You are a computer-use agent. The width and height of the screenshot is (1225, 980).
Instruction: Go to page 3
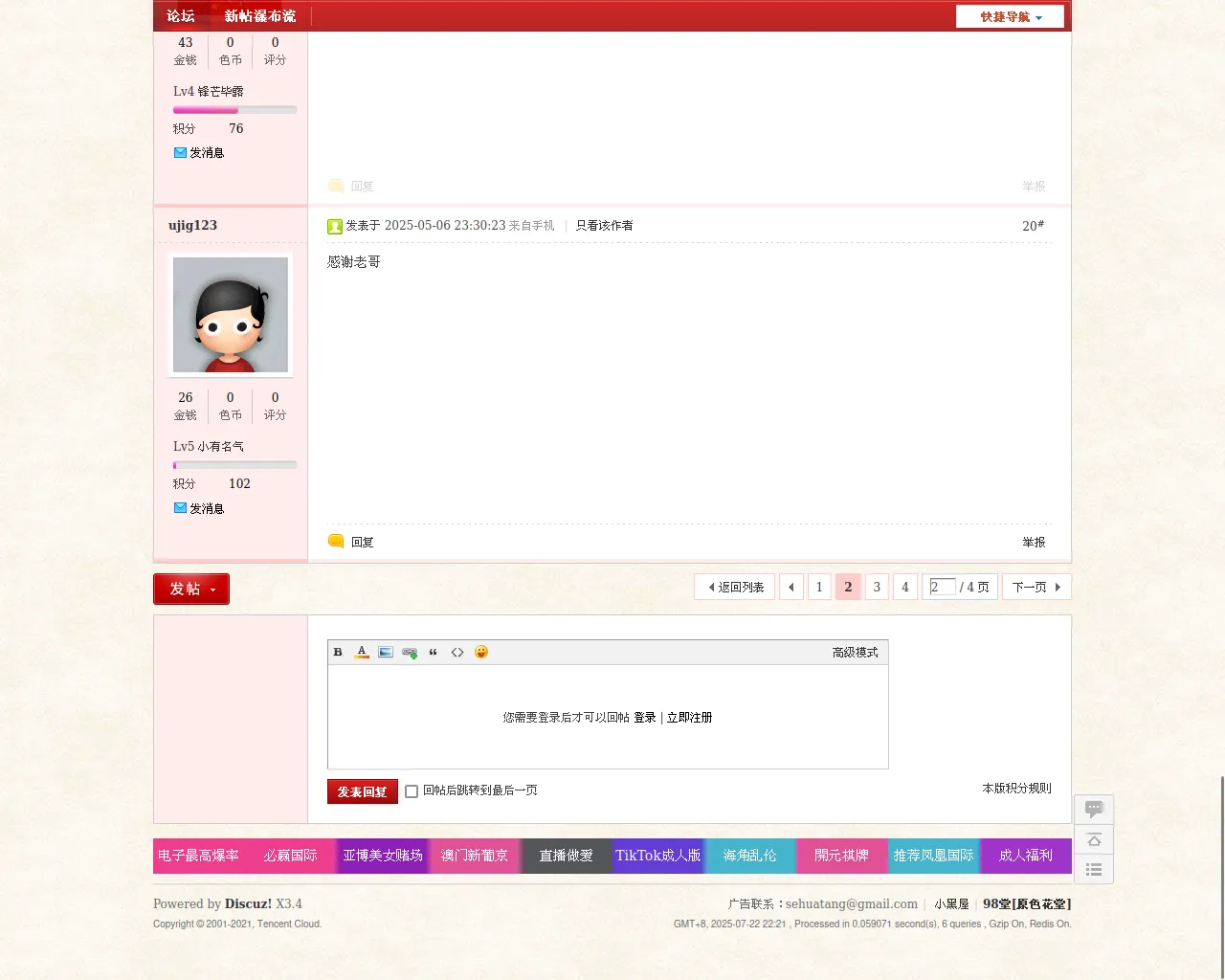(877, 587)
